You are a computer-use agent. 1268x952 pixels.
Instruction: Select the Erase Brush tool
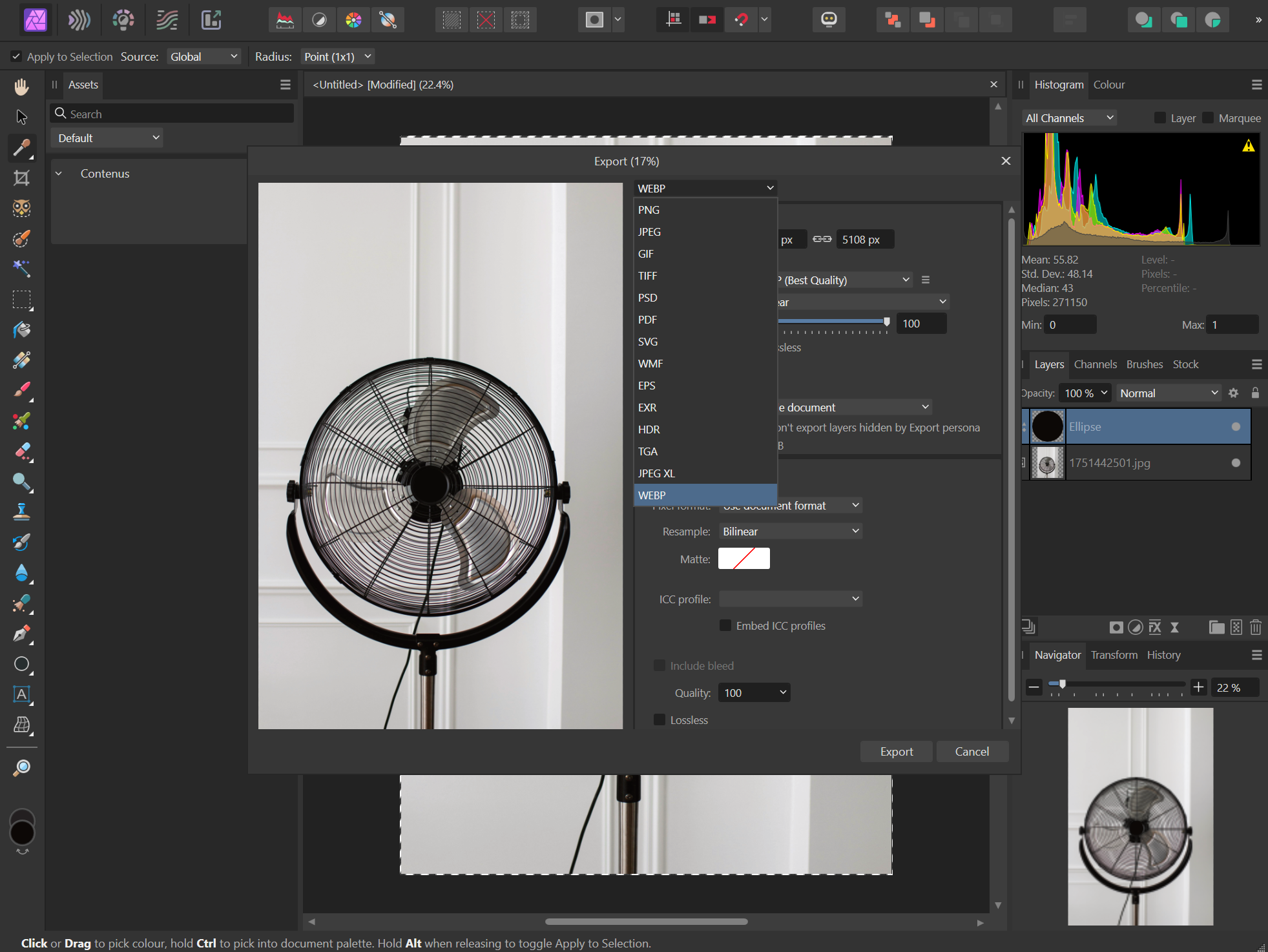[x=22, y=451]
